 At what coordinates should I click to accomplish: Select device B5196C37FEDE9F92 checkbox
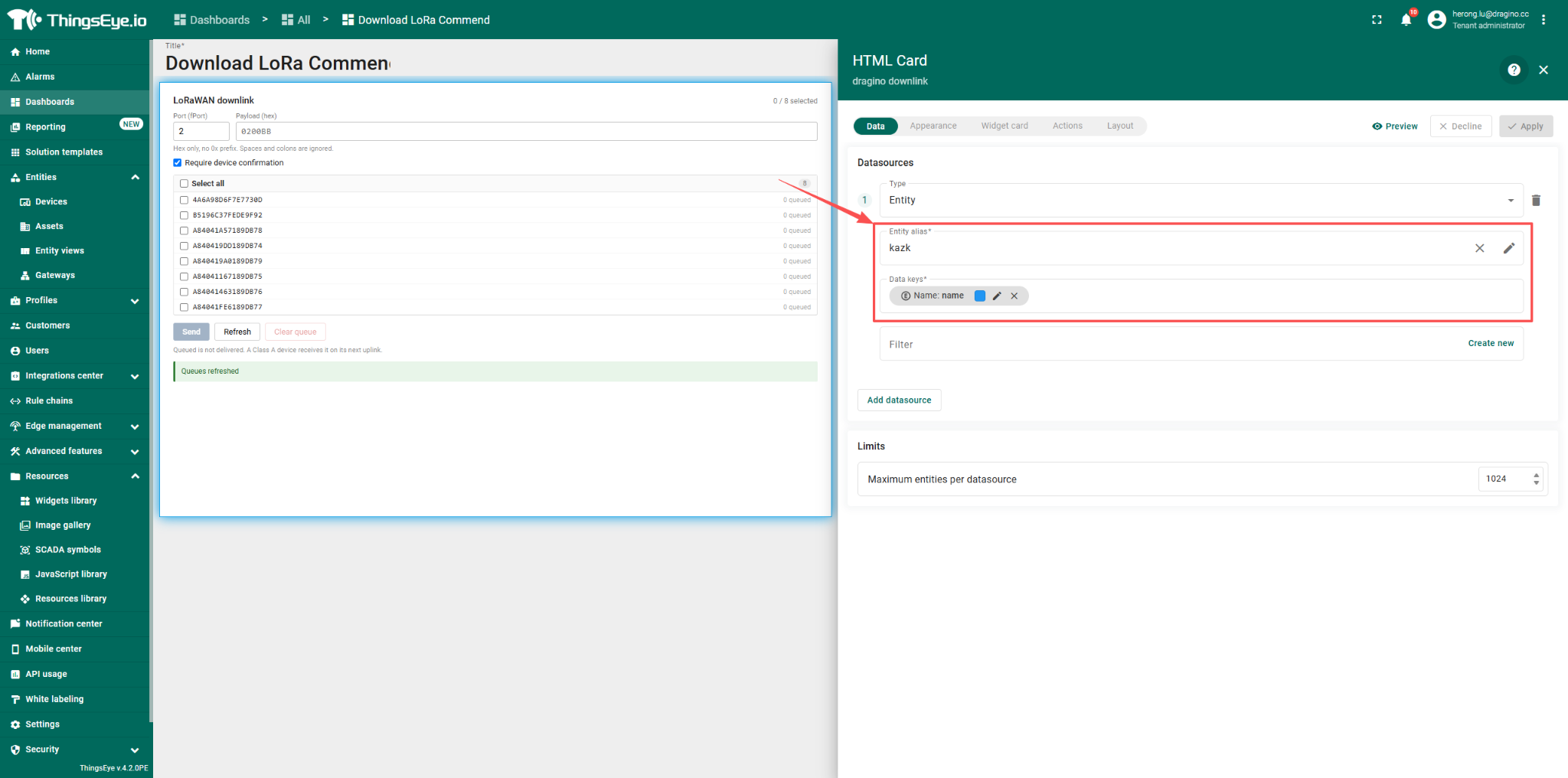coord(184,215)
